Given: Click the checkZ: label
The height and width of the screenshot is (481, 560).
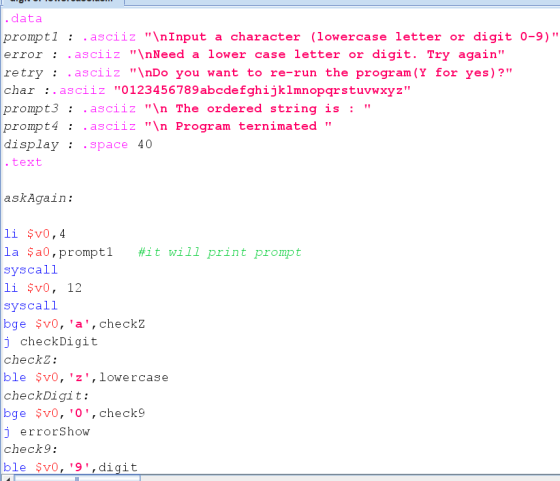Looking at the screenshot, I should [x=30, y=360].
